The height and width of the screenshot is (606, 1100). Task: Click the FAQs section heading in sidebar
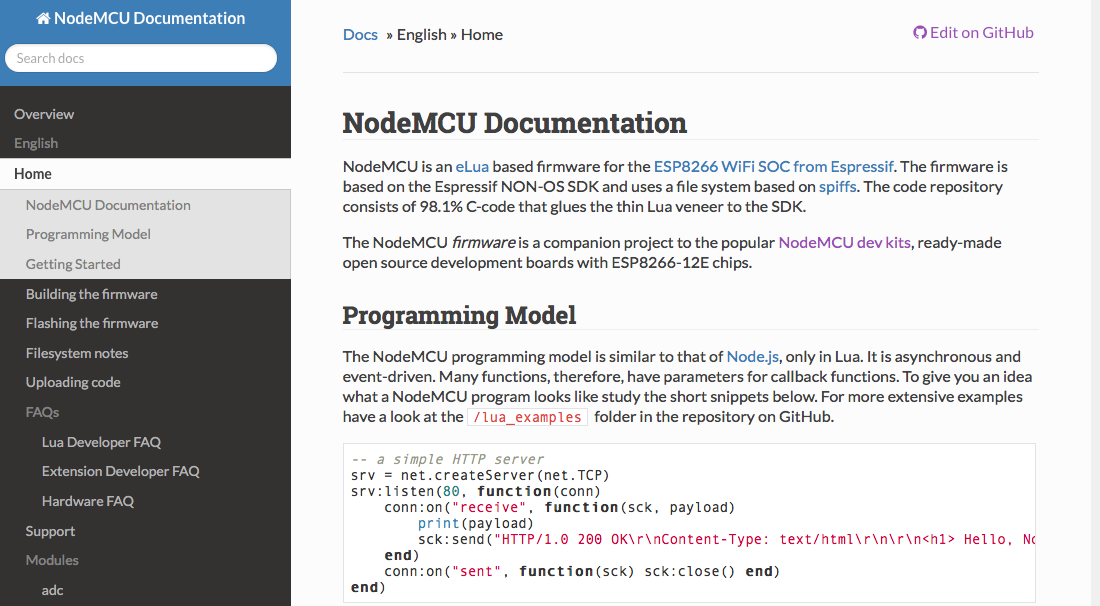click(42, 412)
